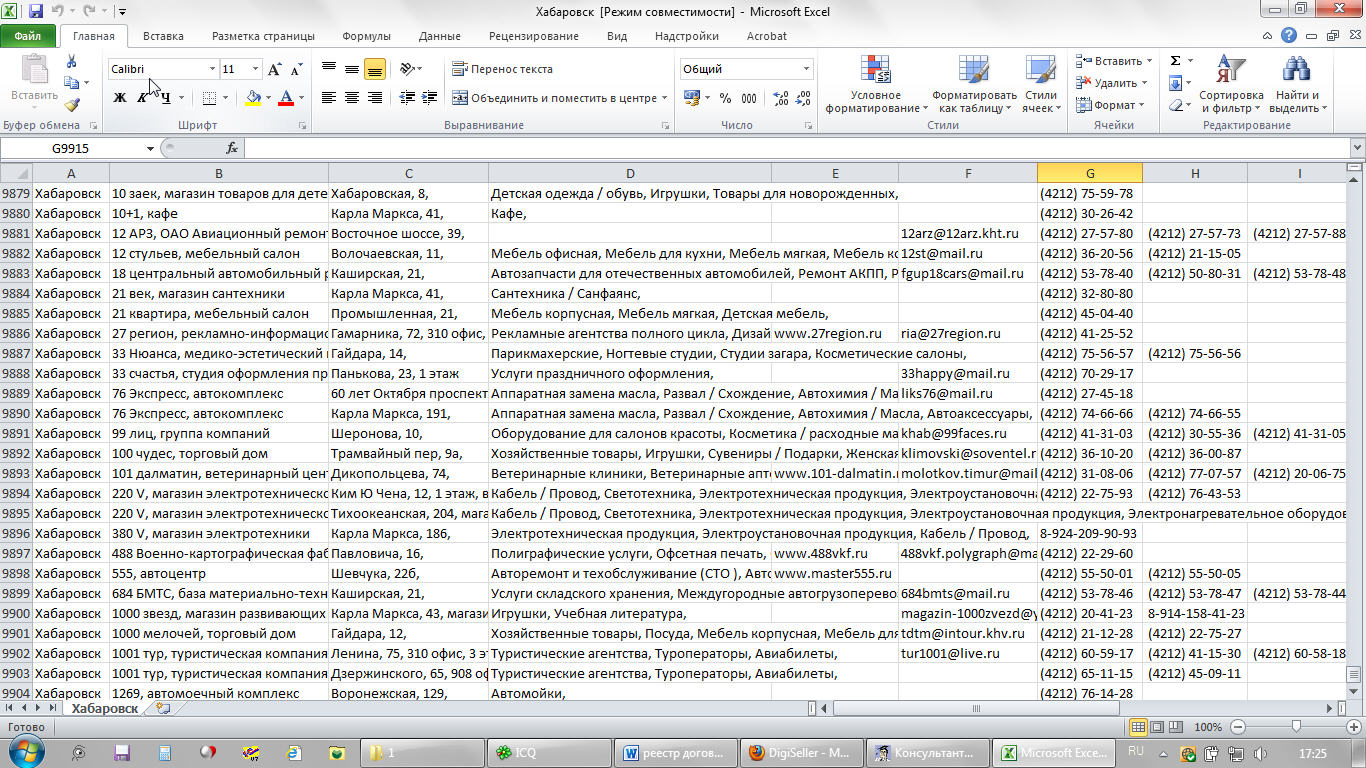Align cell text right
This screenshot has height=768, width=1366.
point(375,98)
